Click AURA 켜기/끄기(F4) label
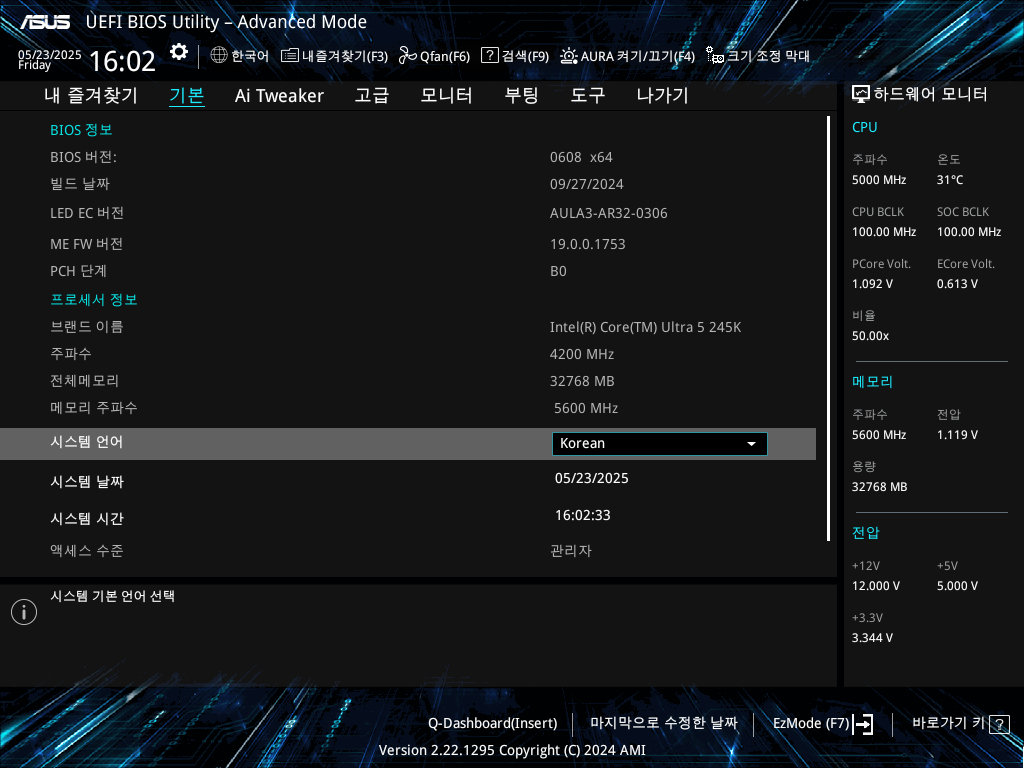 click(x=637, y=56)
